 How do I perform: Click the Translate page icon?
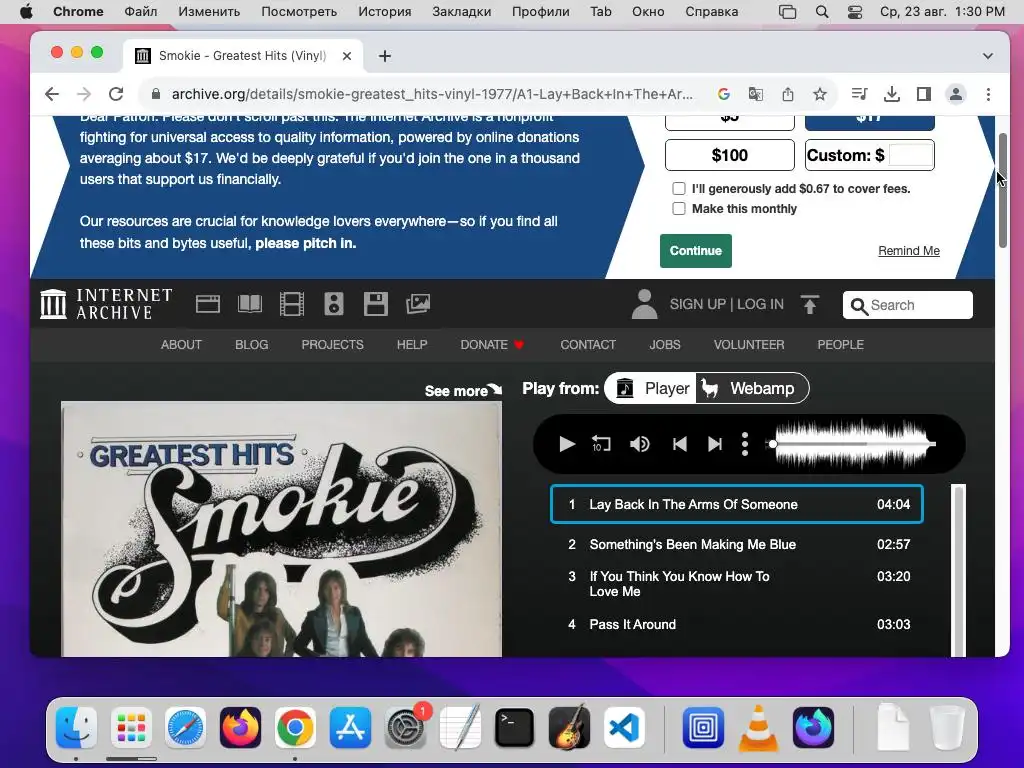coord(756,94)
